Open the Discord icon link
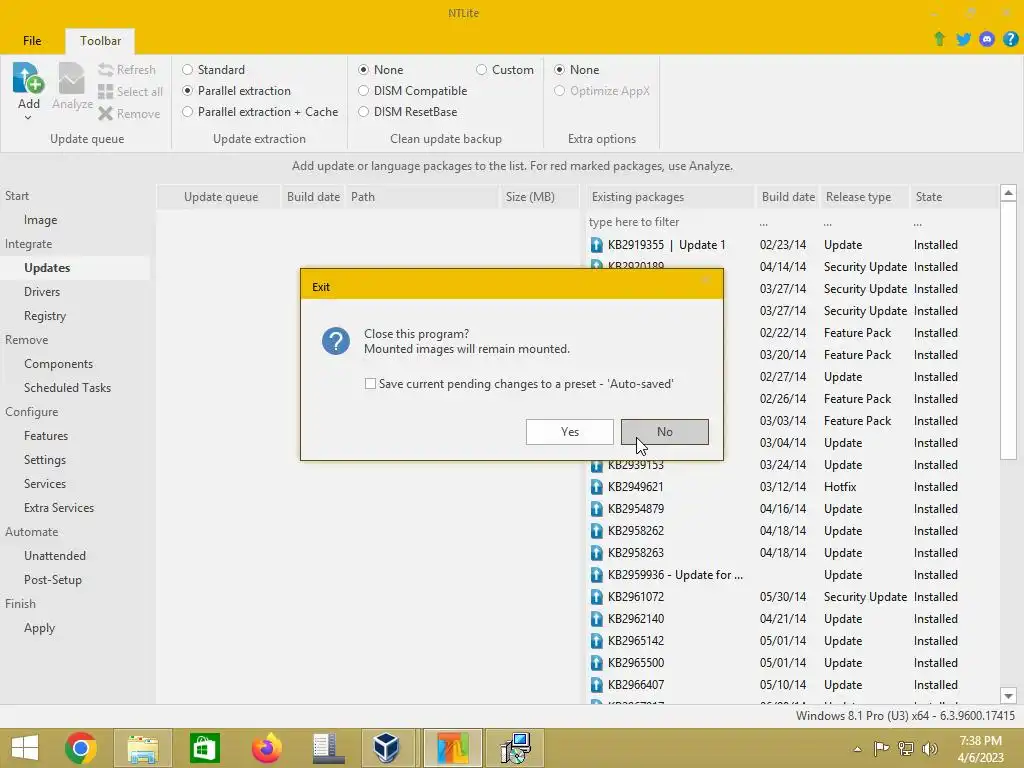1024x768 pixels. (x=987, y=39)
